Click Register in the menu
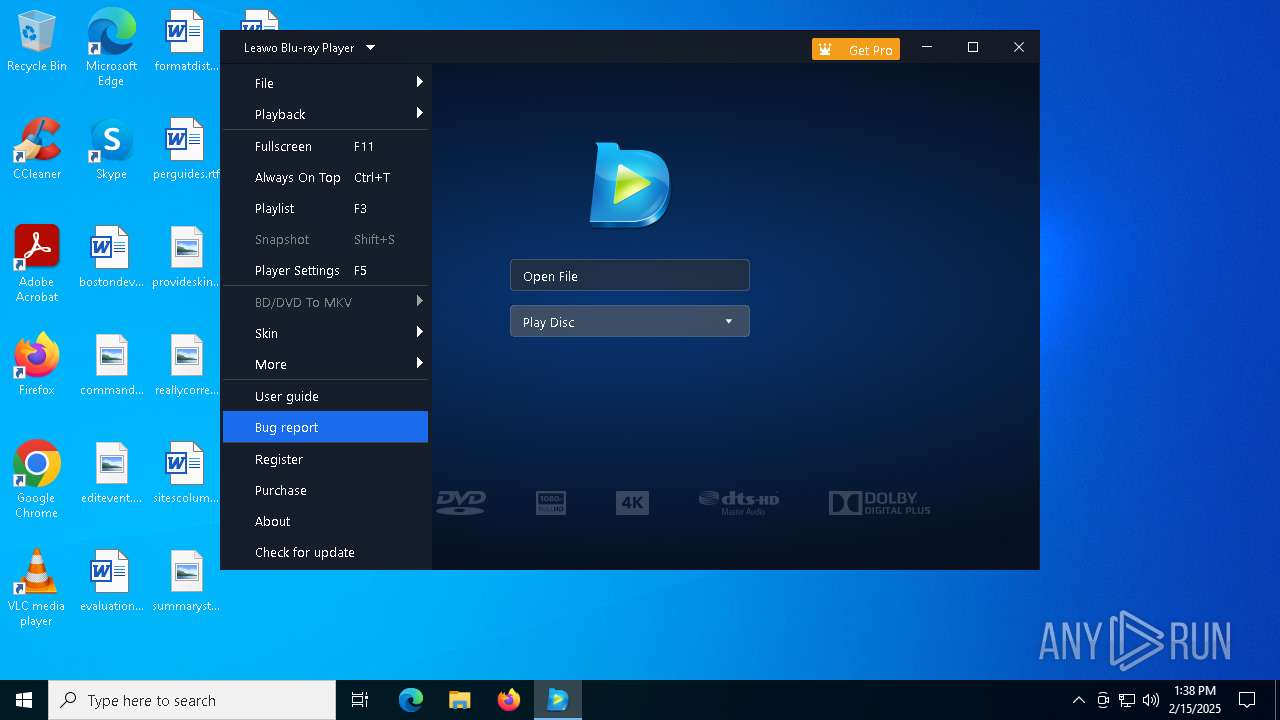1280x720 pixels. point(326,459)
